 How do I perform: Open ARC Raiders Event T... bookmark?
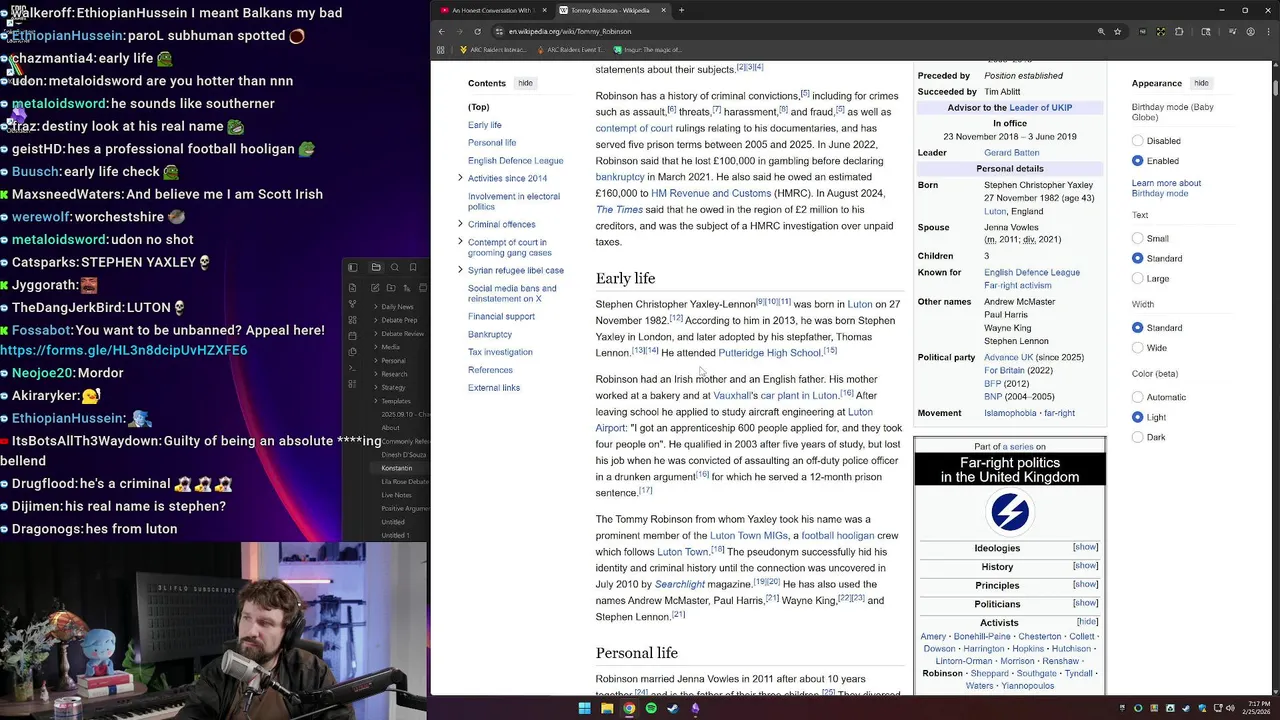(x=569, y=50)
